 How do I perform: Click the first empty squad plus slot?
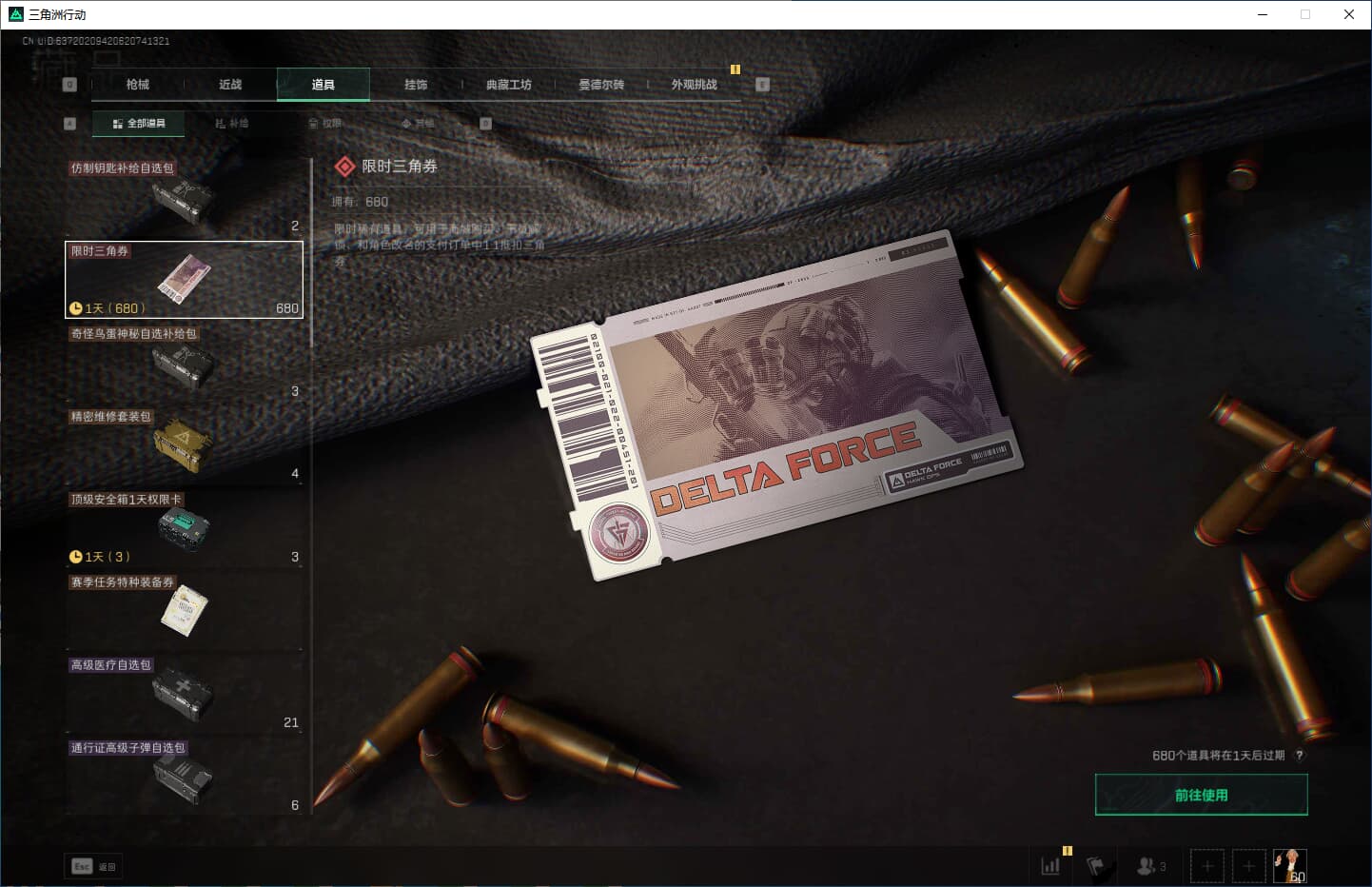click(x=1207, y=866)
